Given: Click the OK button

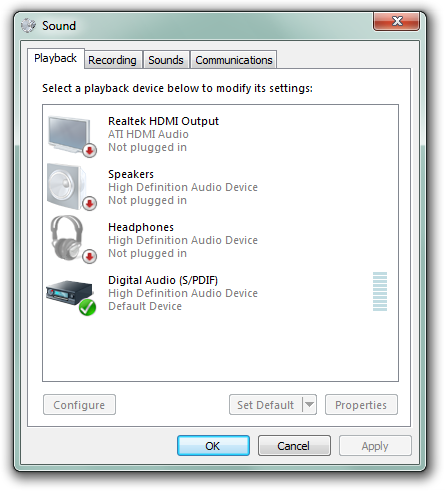Looking at the screenshot, I should (x=213, y=446).
